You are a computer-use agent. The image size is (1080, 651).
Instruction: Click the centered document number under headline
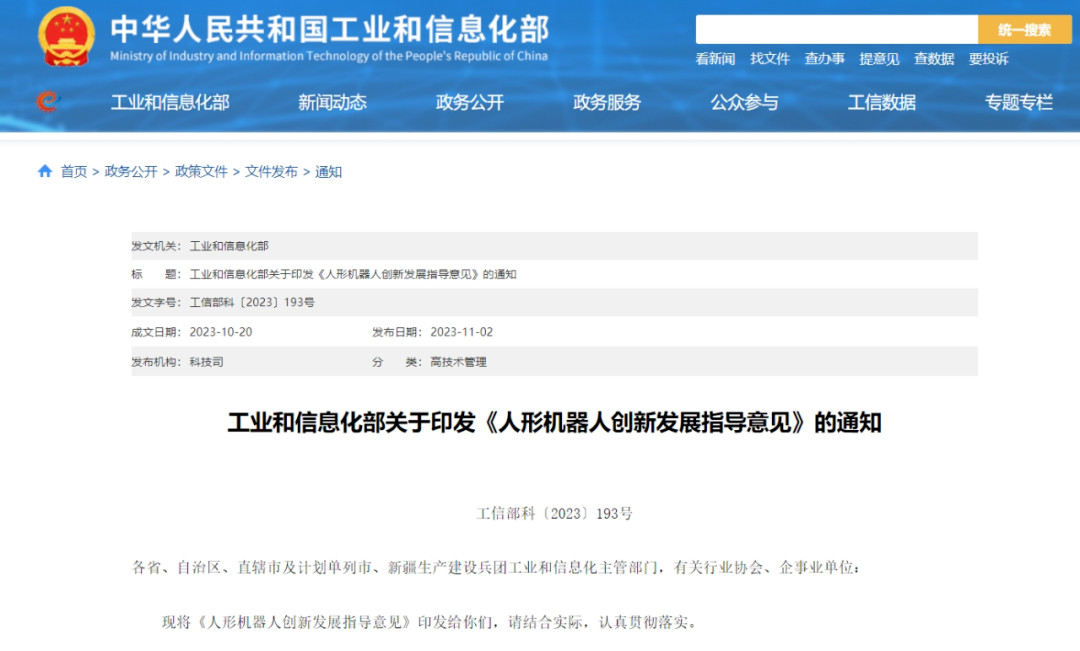[554, 513]
